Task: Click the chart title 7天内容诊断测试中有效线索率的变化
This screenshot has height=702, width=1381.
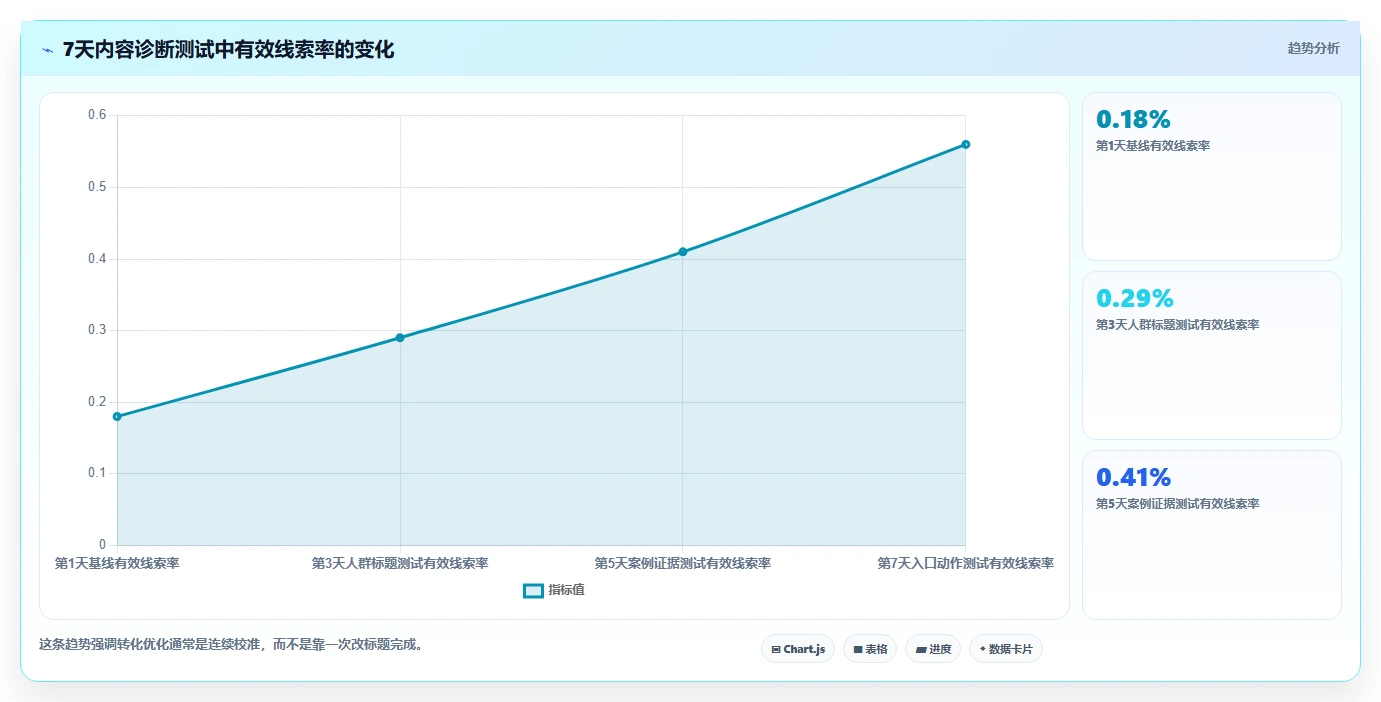Action: (228, 50)
